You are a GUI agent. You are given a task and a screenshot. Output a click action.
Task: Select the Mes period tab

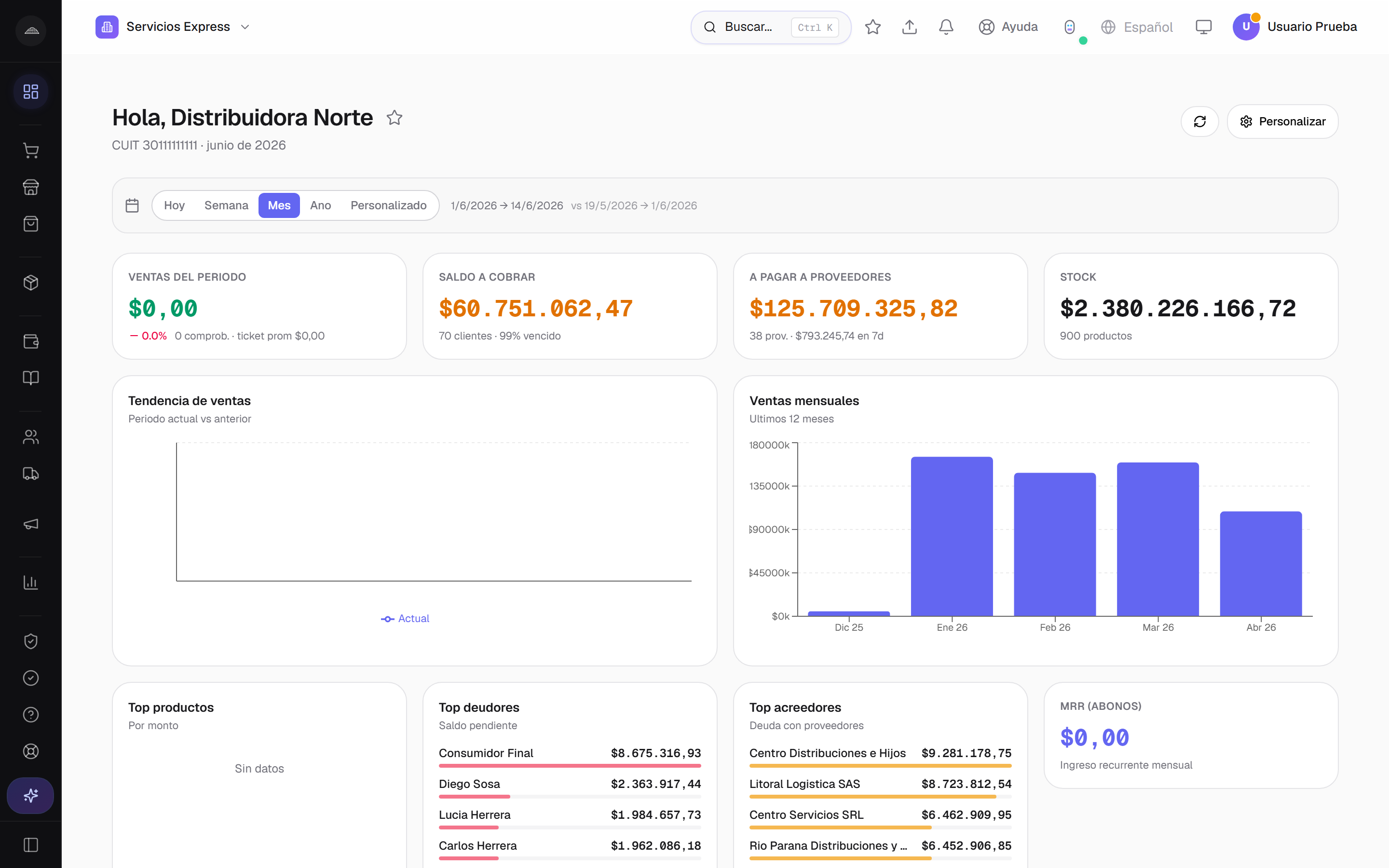(x=279, y=205)
